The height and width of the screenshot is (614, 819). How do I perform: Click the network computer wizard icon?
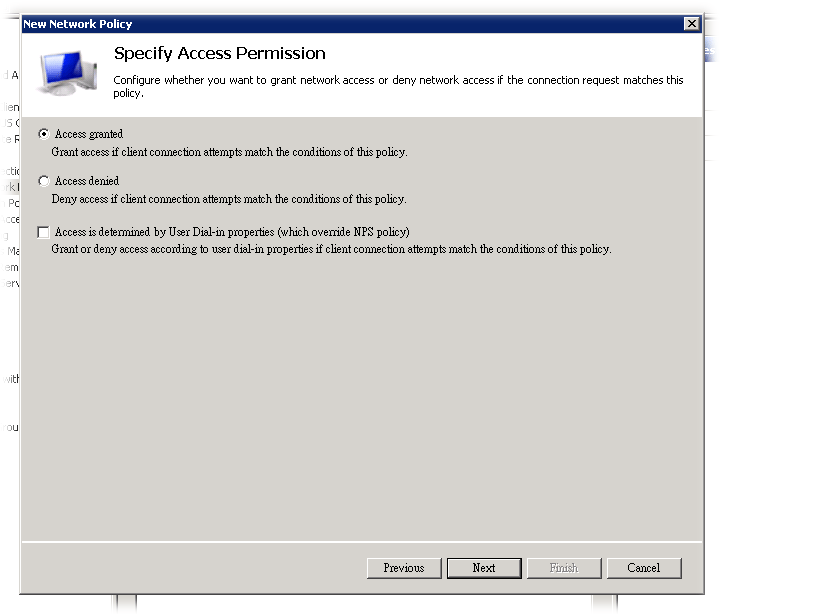[68, 75]
